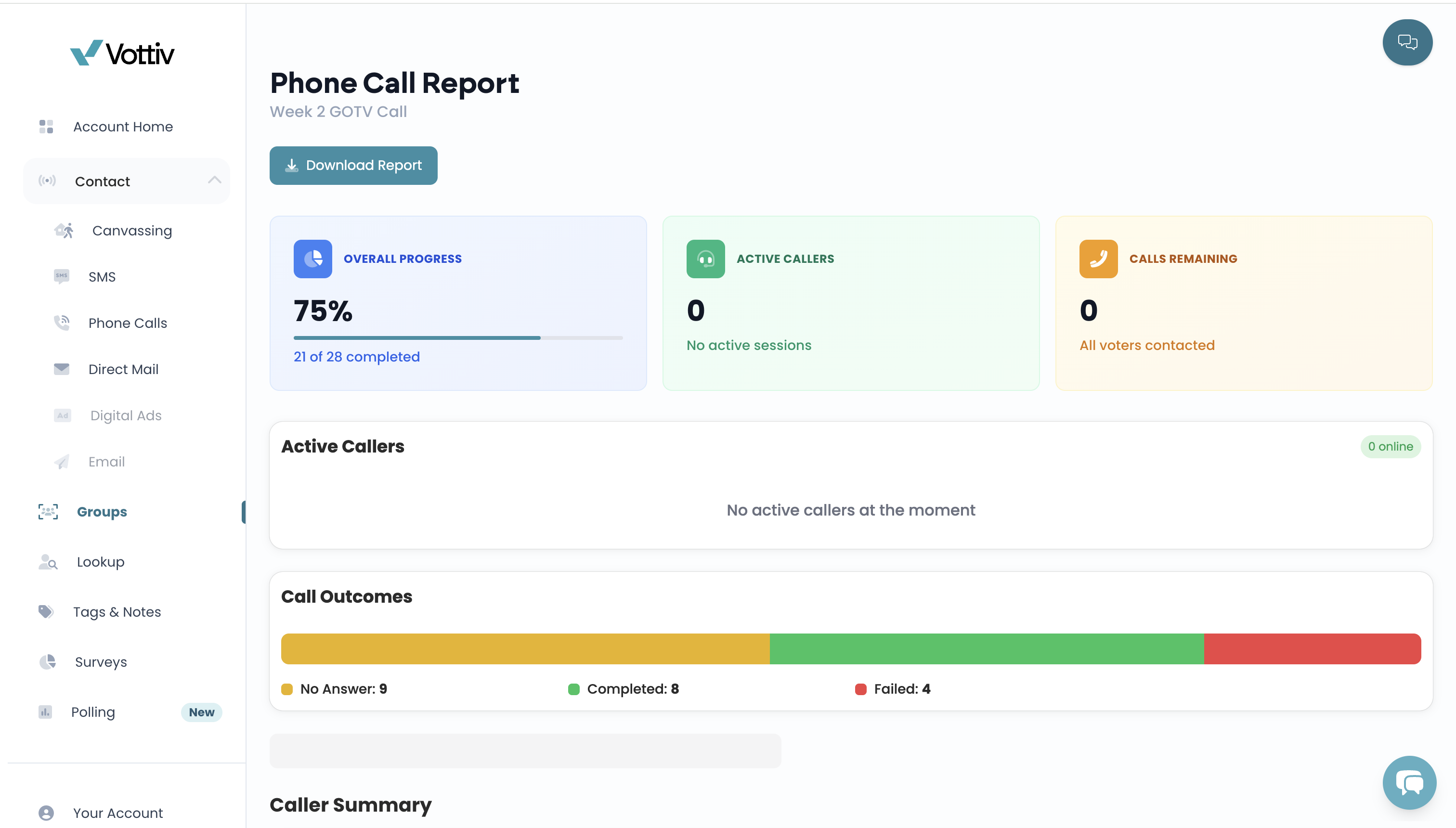Open the top-right messages chat icon
Viewport: 1456px width, 828px height.
click(x=1407, y=42)
